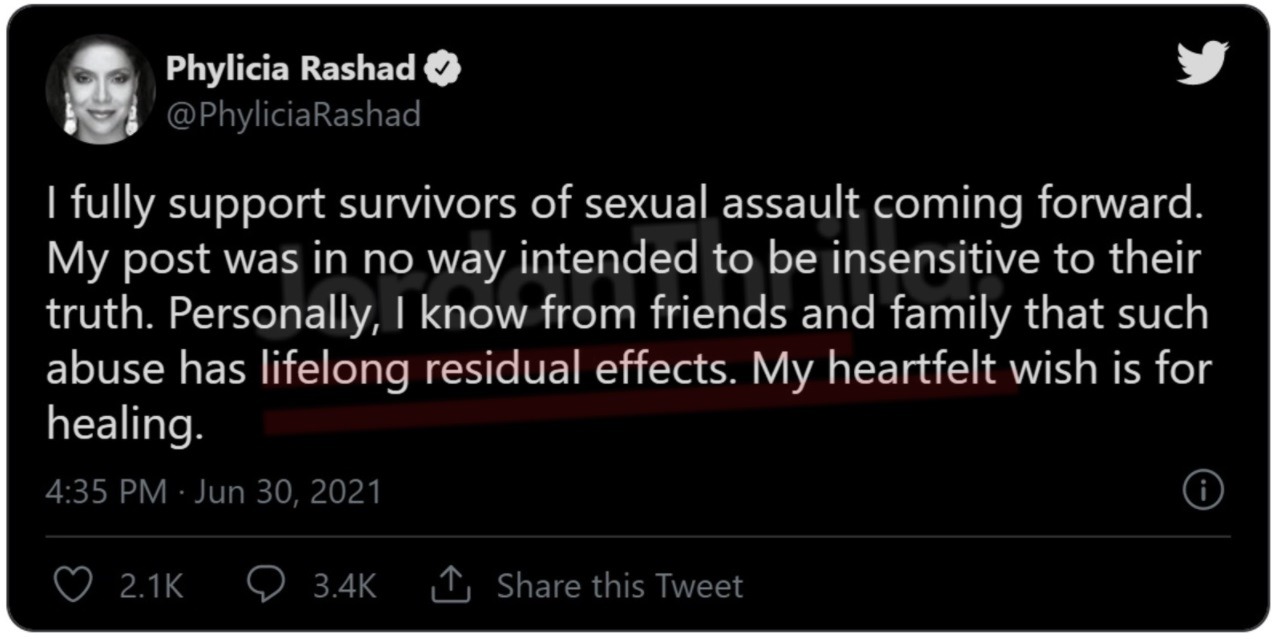Viewport: 1276px width, 642px height.
Task: Click the 3.4K replies count
Action: click(345, 586)
